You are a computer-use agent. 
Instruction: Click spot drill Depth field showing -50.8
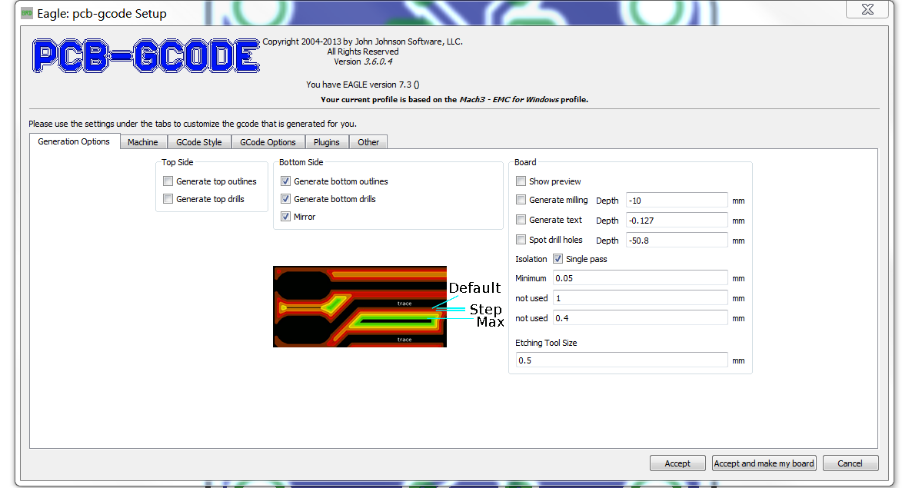point(676,241)
